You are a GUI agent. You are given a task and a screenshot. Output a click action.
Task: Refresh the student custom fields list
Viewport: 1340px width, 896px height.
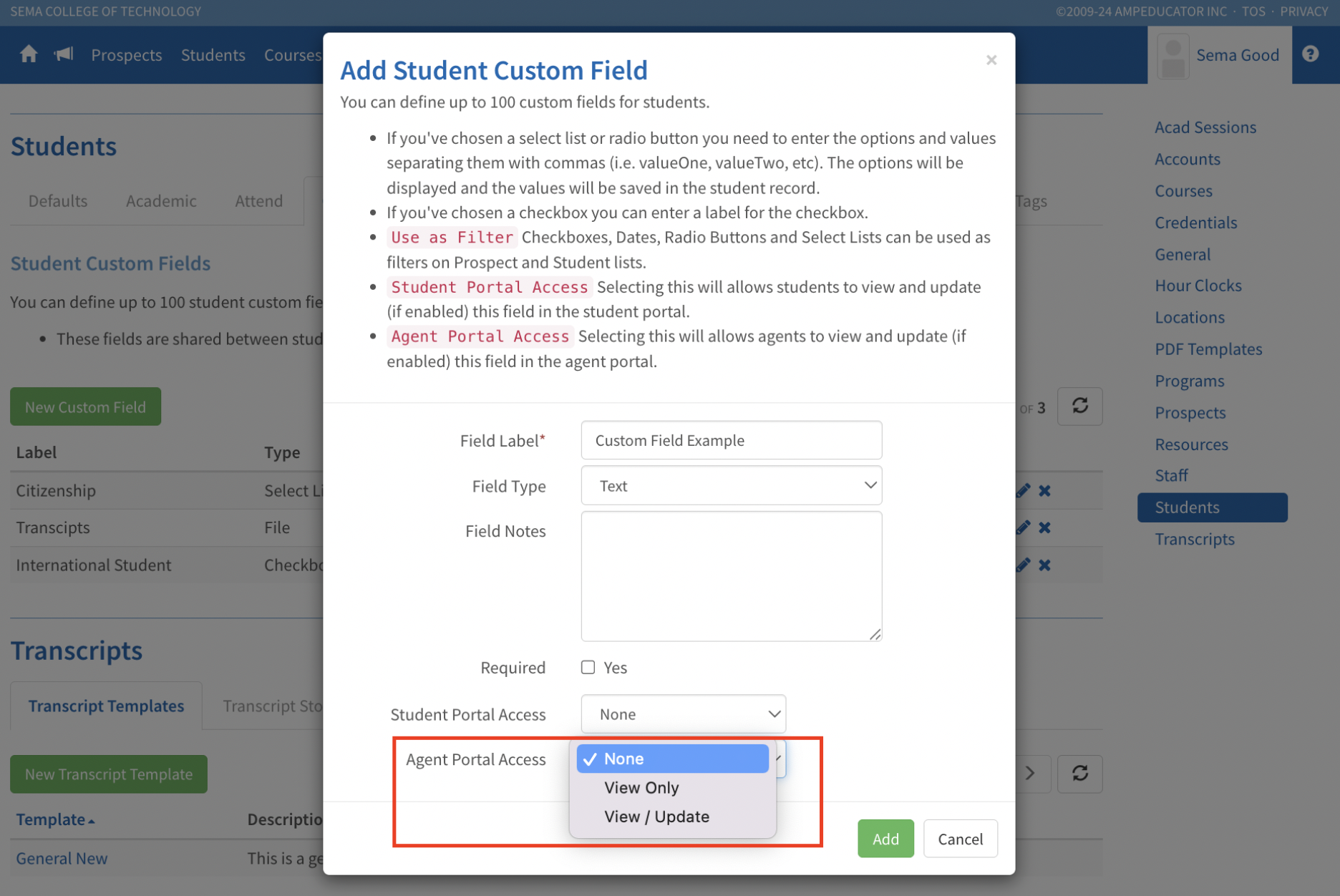pyautogui.click(x=1079, y=406)
